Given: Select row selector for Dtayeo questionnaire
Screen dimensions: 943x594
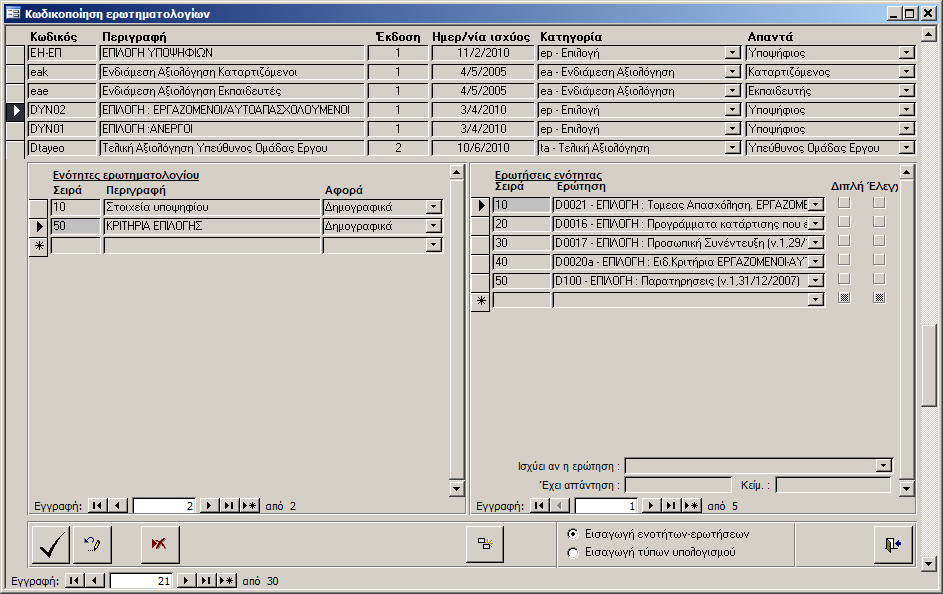Looking at the screenshot, I should click(16, 148).
